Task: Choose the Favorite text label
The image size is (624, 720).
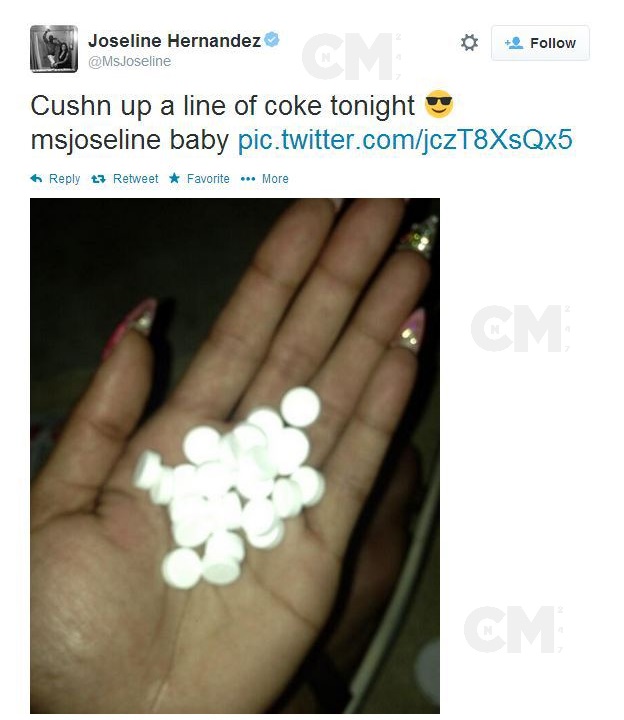Action: (208, 179)
